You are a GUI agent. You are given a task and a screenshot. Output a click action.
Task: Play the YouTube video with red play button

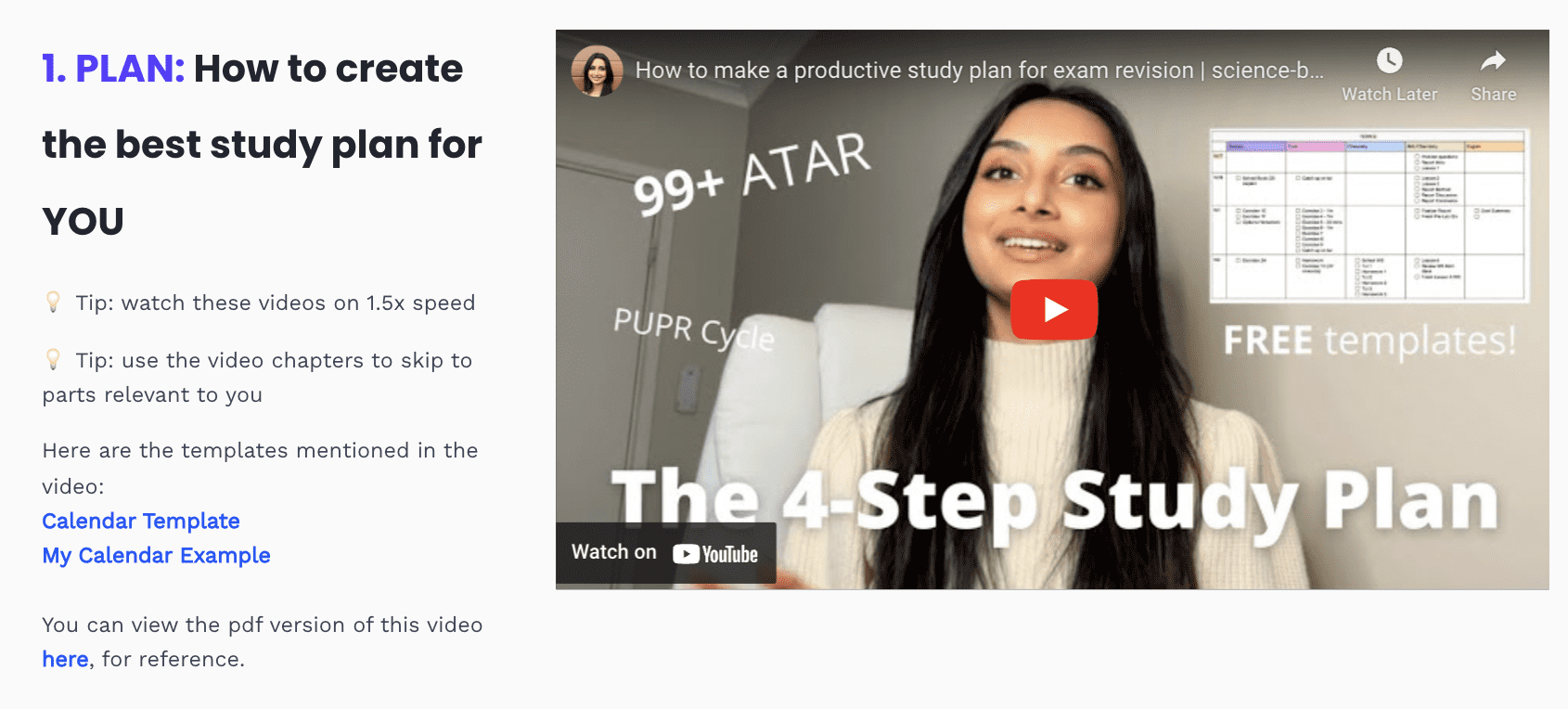tap(1054, 309)
